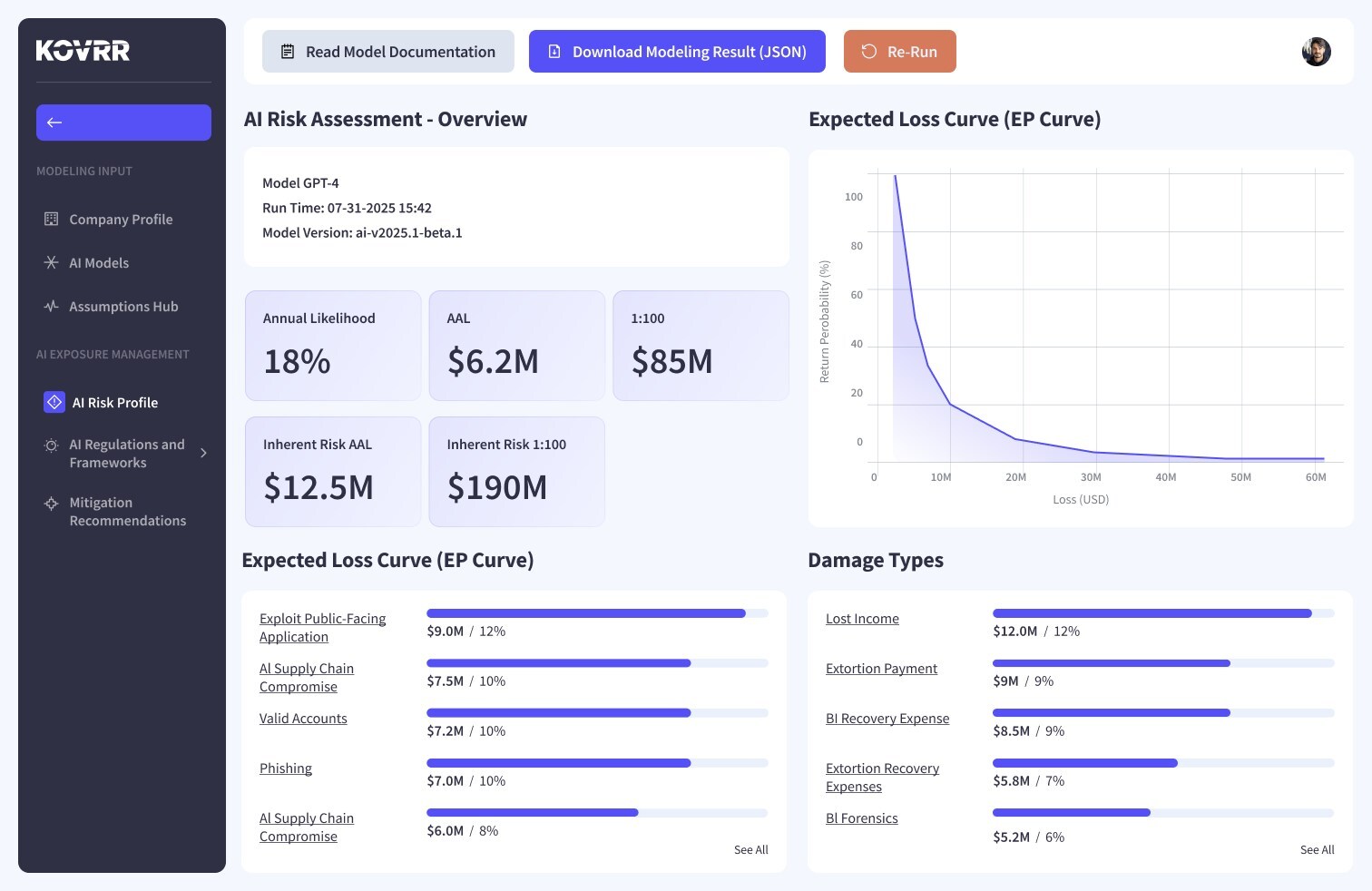This screenshot has height=891, width=1372.
Task: Select the Inherent Risk AAL card
Action: (333, 472)
